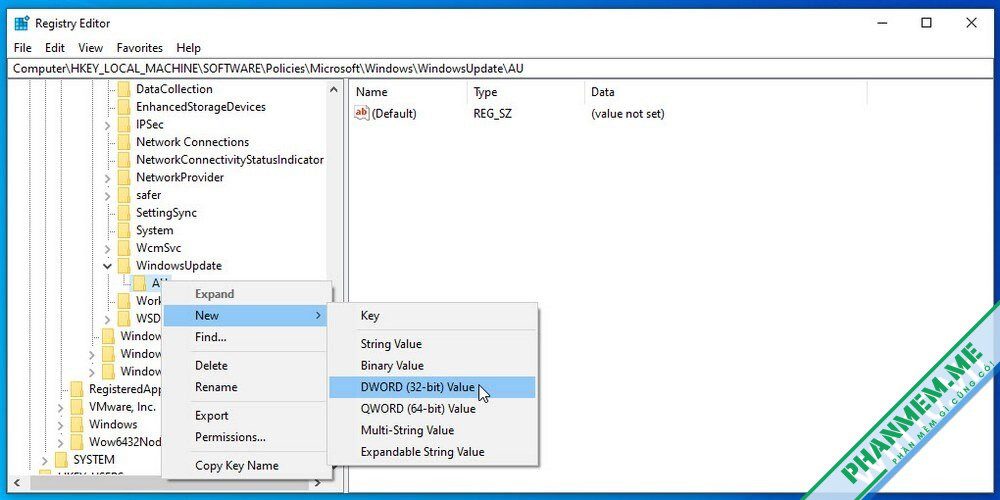
Task: Click the (value not set) data cell
Action: point(628,114)
